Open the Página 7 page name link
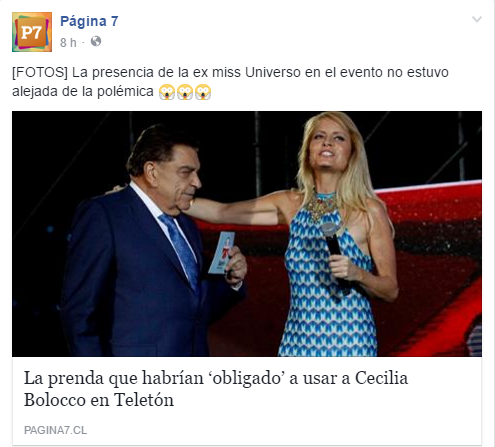Screen dimensions: 495x447 tap(89, 21)
